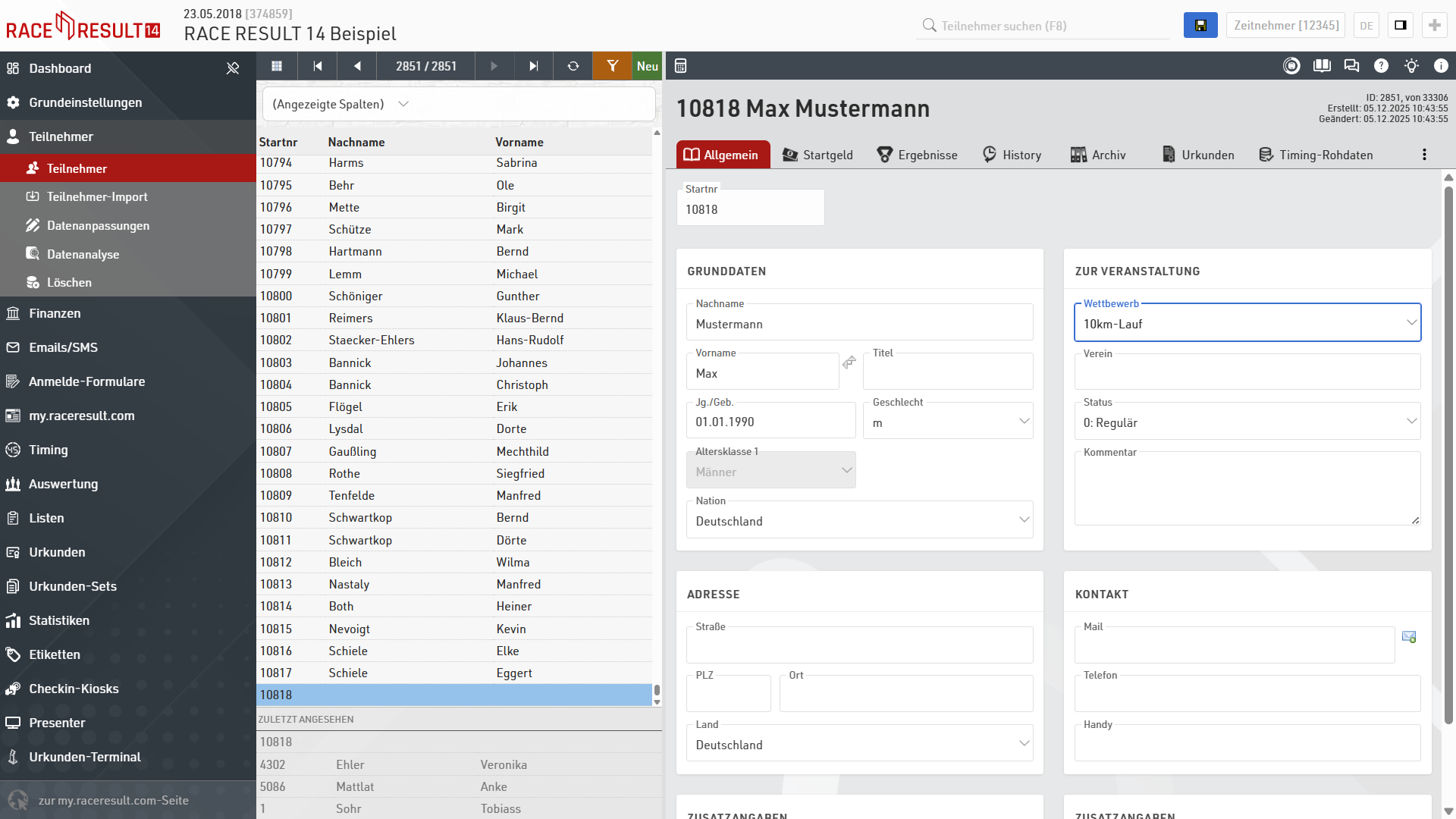Click the participant list scrollbar thumb
Viewport: 1456px width, 819px height.
(x=657, y=690)
